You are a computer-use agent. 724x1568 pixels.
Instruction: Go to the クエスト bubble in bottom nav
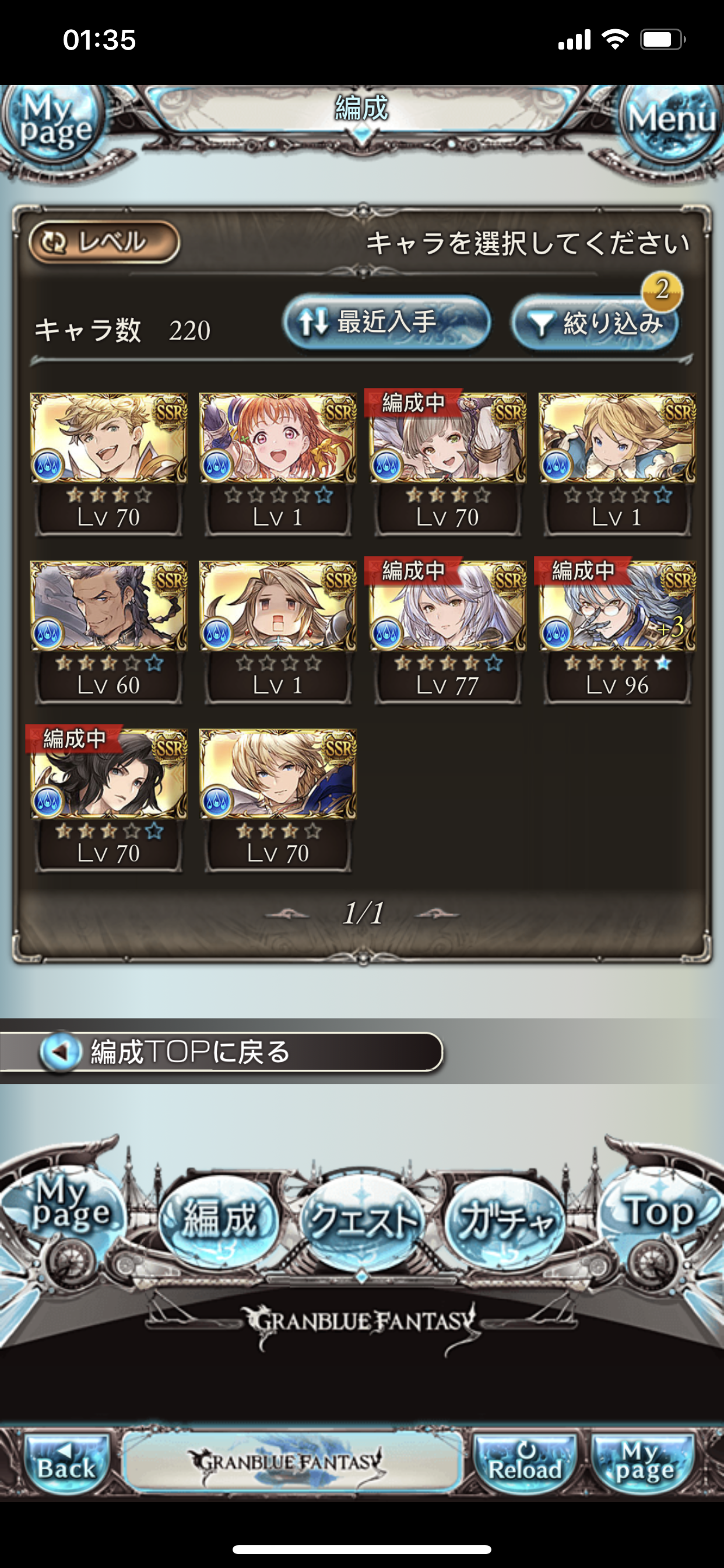tap(362, 1220)
